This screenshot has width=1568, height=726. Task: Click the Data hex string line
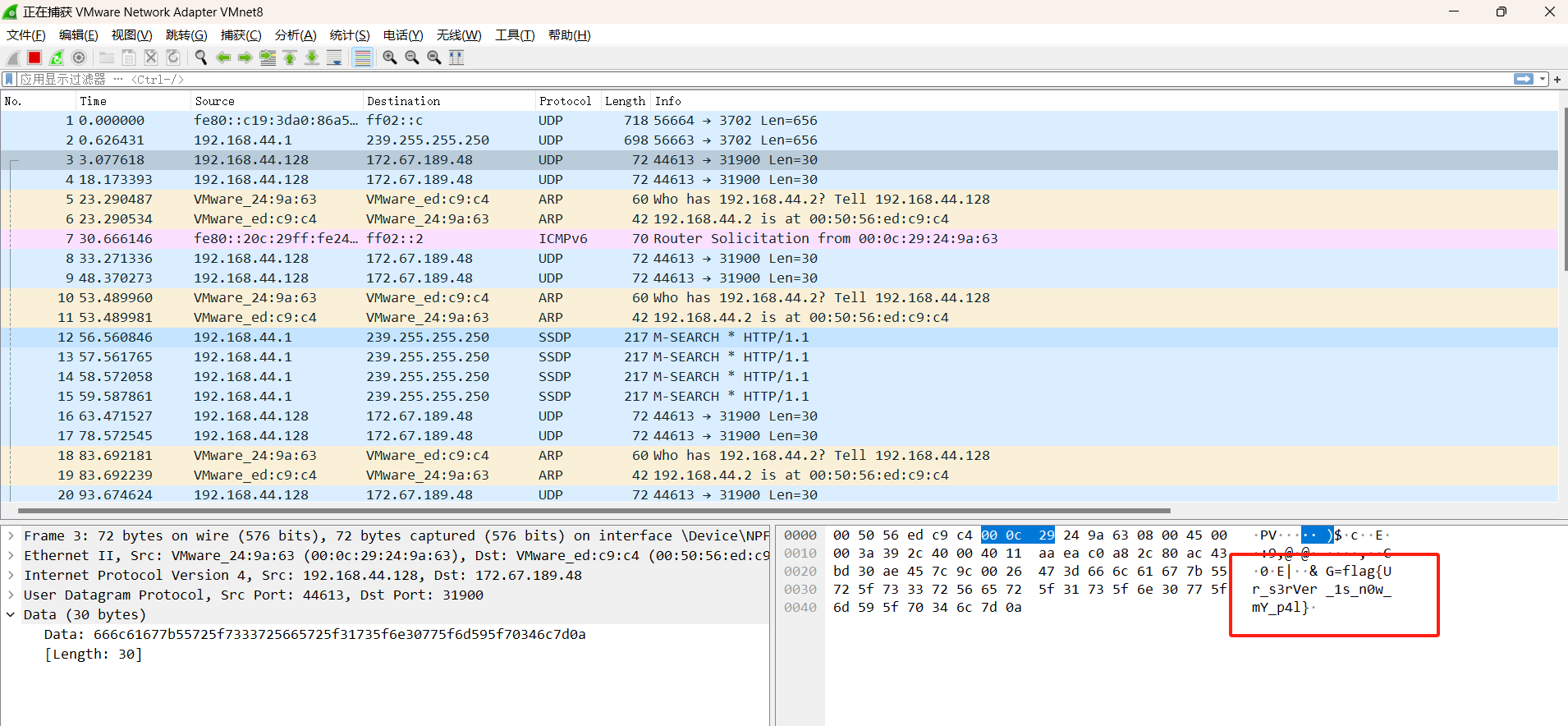point(314,634)
